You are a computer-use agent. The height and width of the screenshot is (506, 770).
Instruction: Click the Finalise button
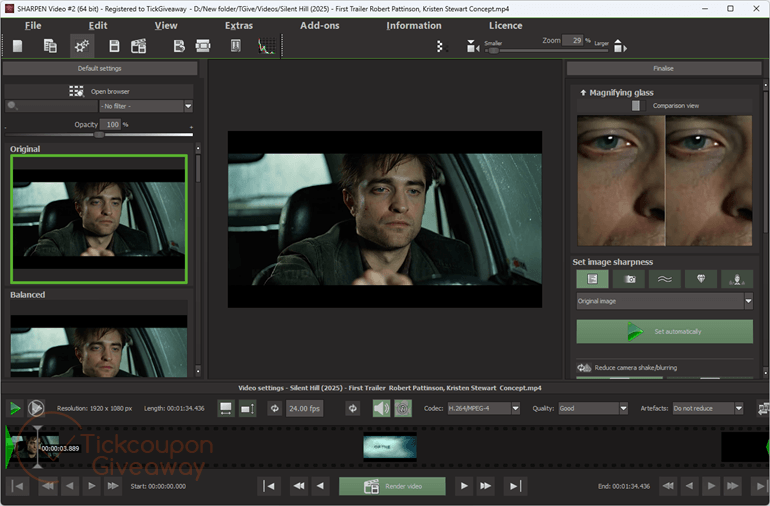coord(663,68)
